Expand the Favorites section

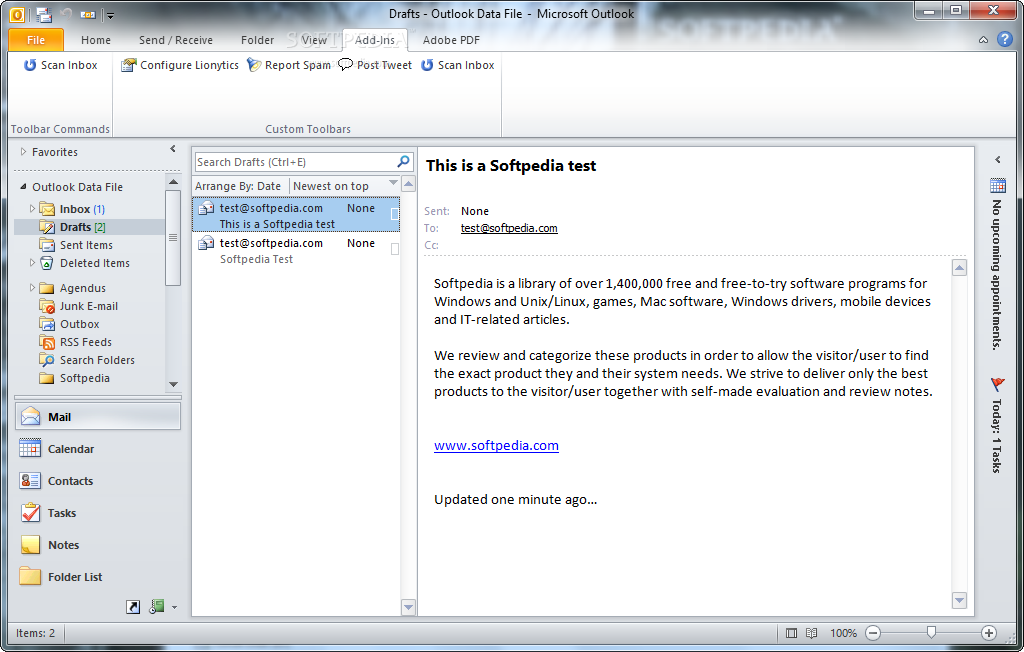pyautogui.click(x=24, y=152)
